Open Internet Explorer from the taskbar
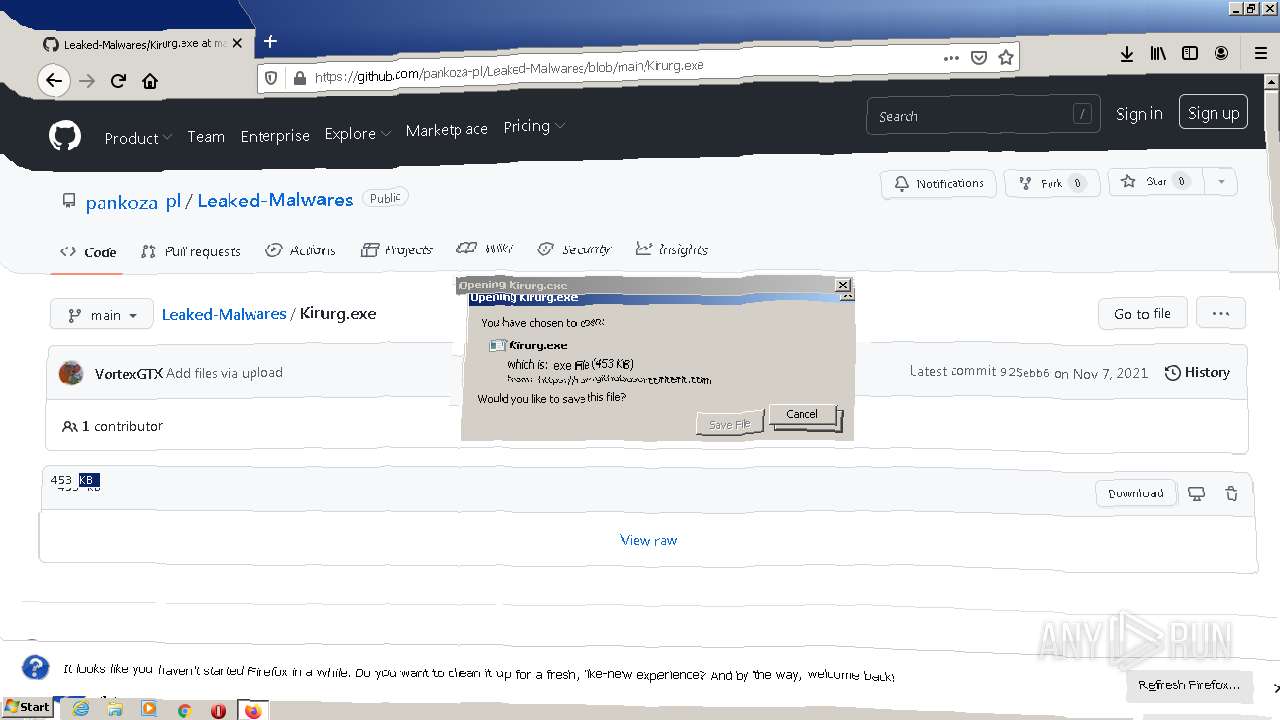 [81, 709]
